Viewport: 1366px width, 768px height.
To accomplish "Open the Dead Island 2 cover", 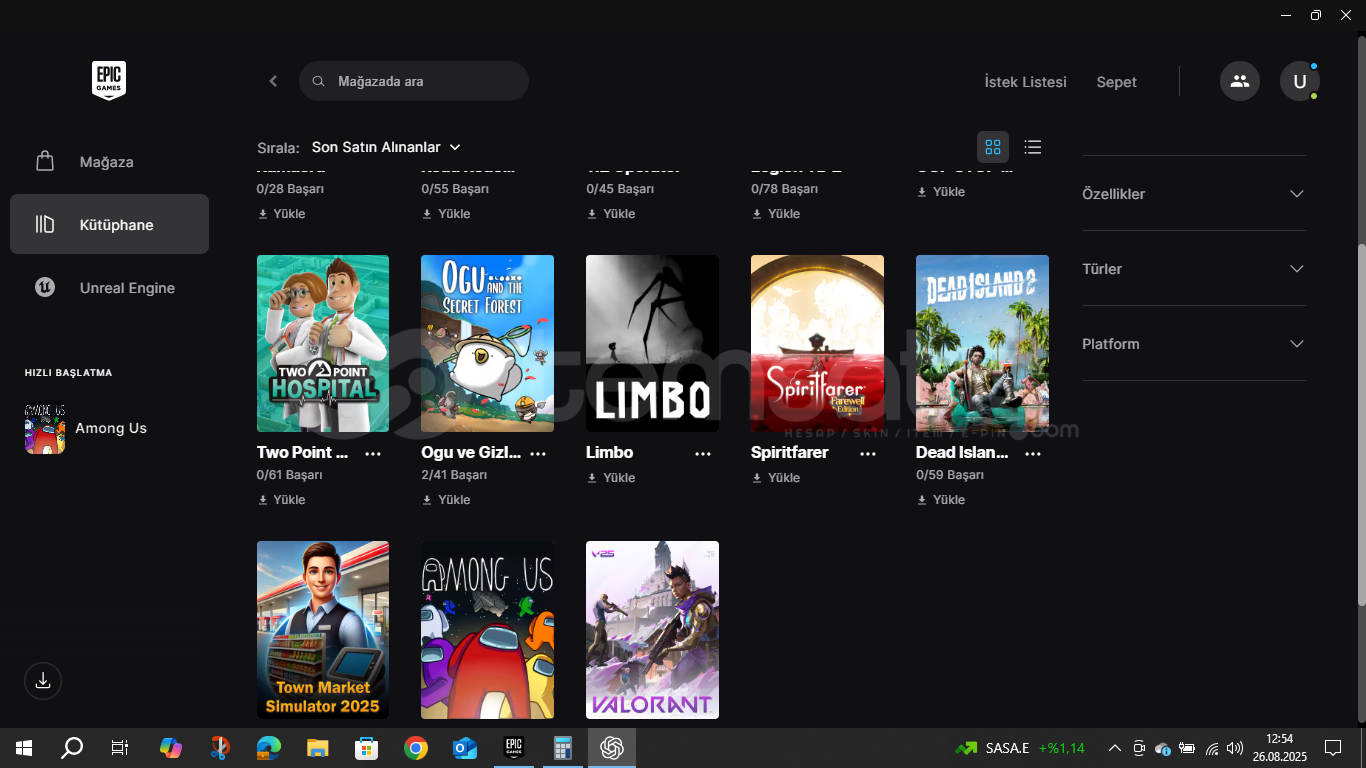I will (x=982, y=343).
